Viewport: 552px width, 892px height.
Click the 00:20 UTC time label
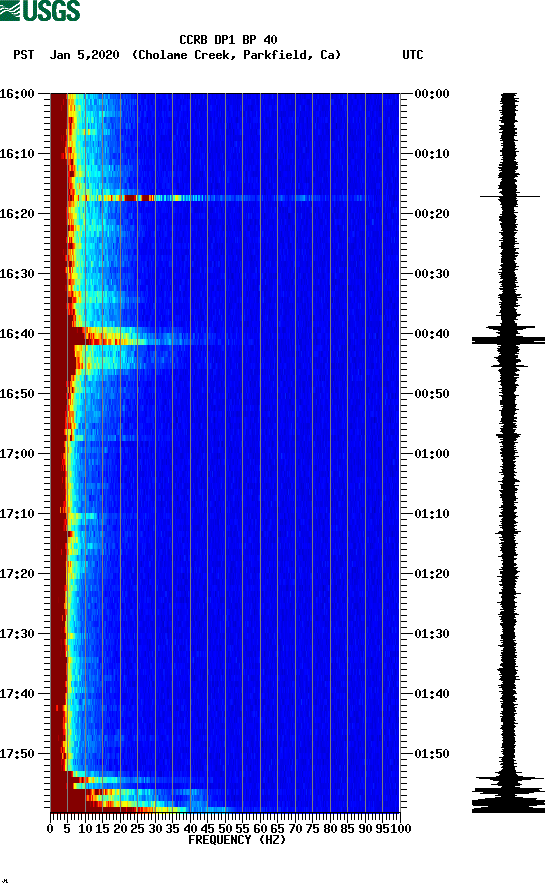[432, 214]
